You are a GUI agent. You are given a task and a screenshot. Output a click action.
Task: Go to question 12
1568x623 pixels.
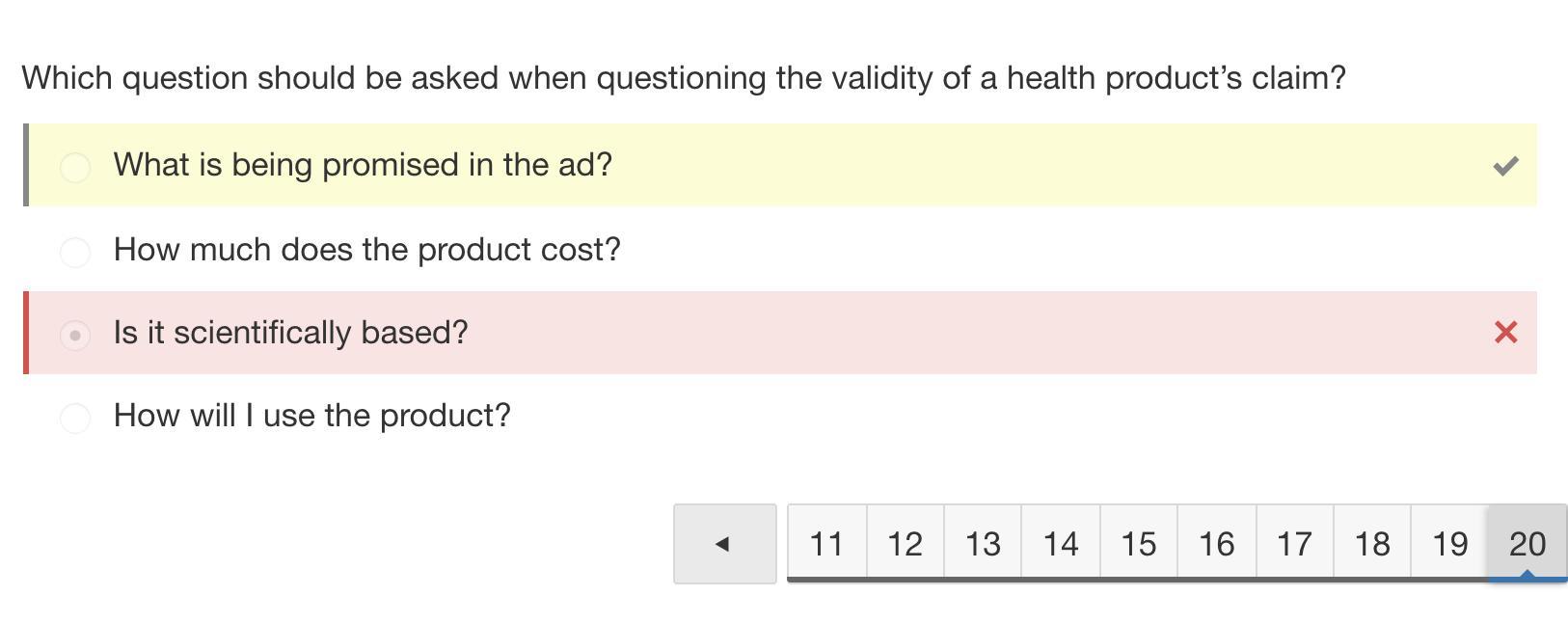pyautogui.click(x=905, y=544)
